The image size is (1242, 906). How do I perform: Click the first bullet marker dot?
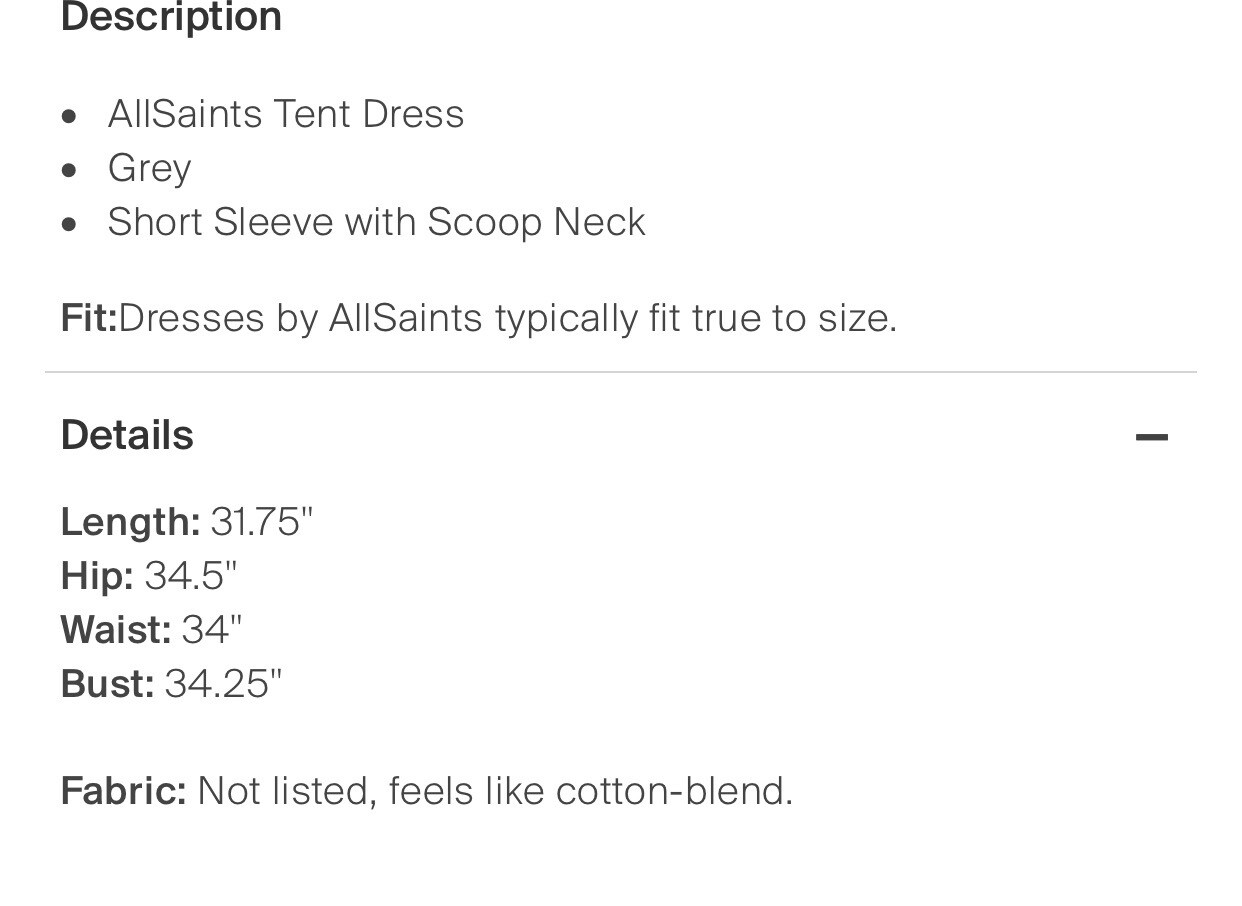point(71,116)
